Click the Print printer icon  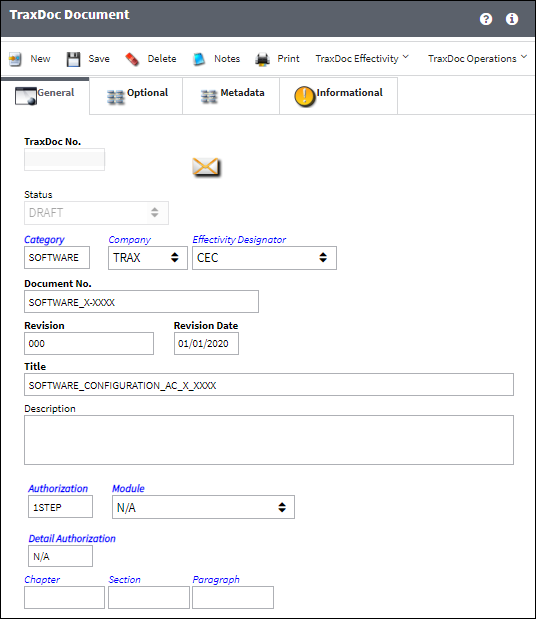click(262, 59)
